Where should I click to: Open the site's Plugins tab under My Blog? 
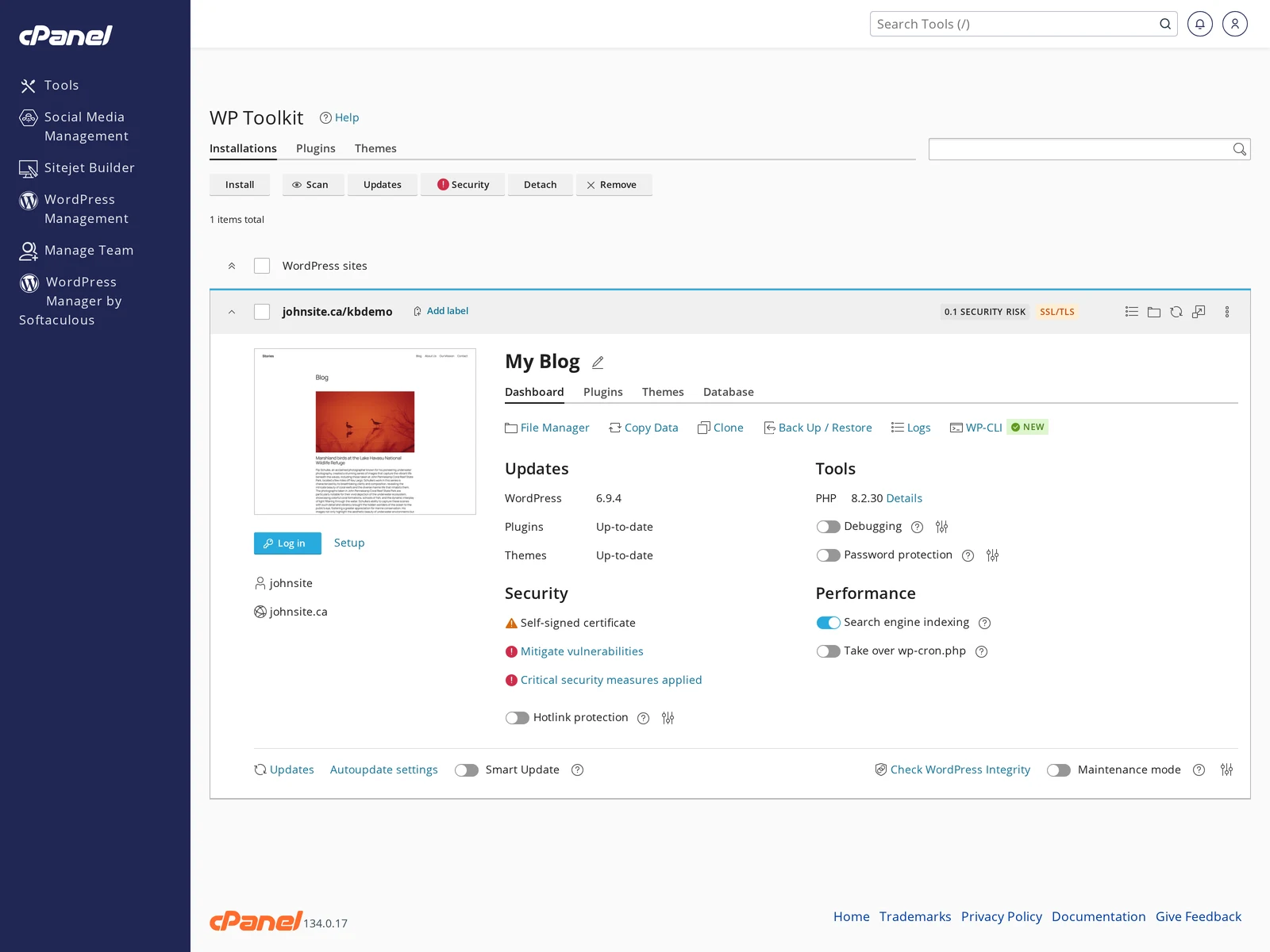(x=603, y=392)
